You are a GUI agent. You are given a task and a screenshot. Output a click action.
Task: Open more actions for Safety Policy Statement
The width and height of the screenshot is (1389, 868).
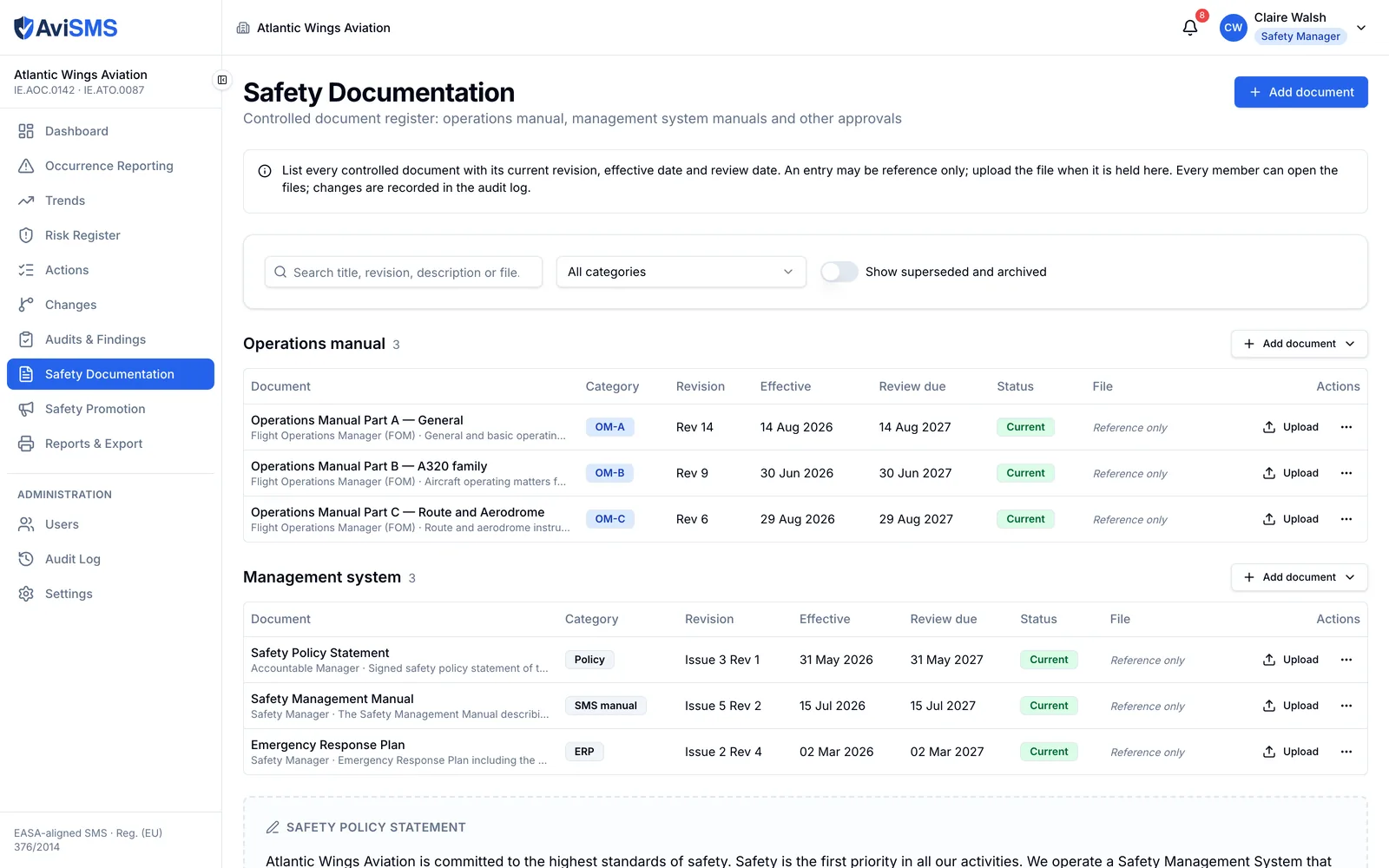[1346, 660]
